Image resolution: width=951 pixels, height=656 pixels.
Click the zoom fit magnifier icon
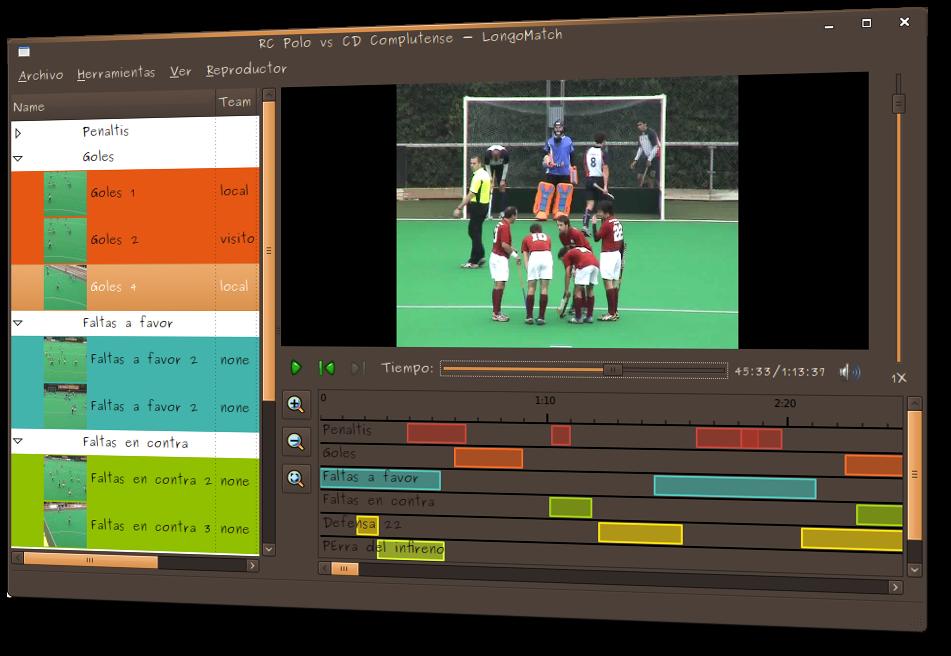[296, 478]
